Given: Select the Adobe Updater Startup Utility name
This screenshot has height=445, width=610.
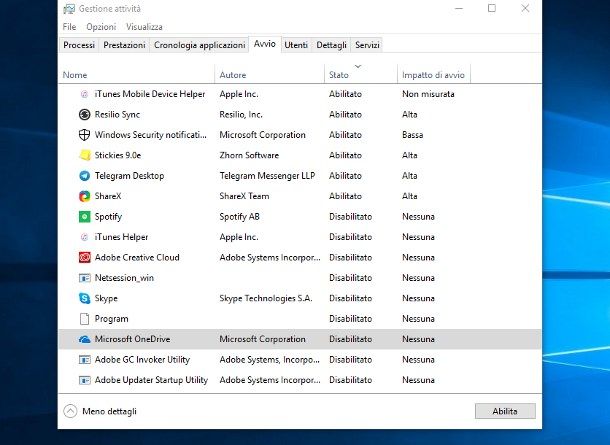Looking at the screenshot, I should point(151,380).
